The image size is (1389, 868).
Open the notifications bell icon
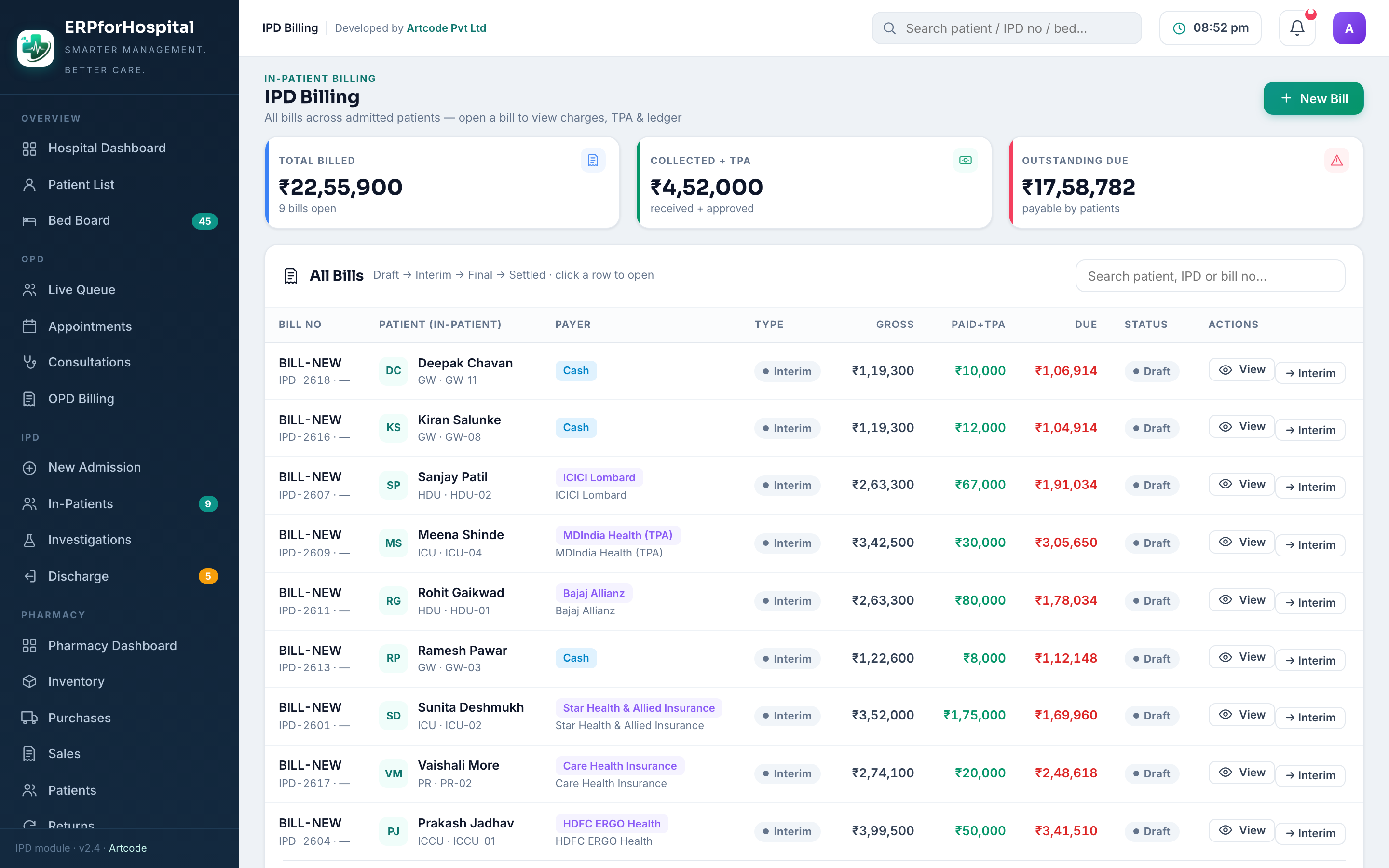coord(1297,27)
